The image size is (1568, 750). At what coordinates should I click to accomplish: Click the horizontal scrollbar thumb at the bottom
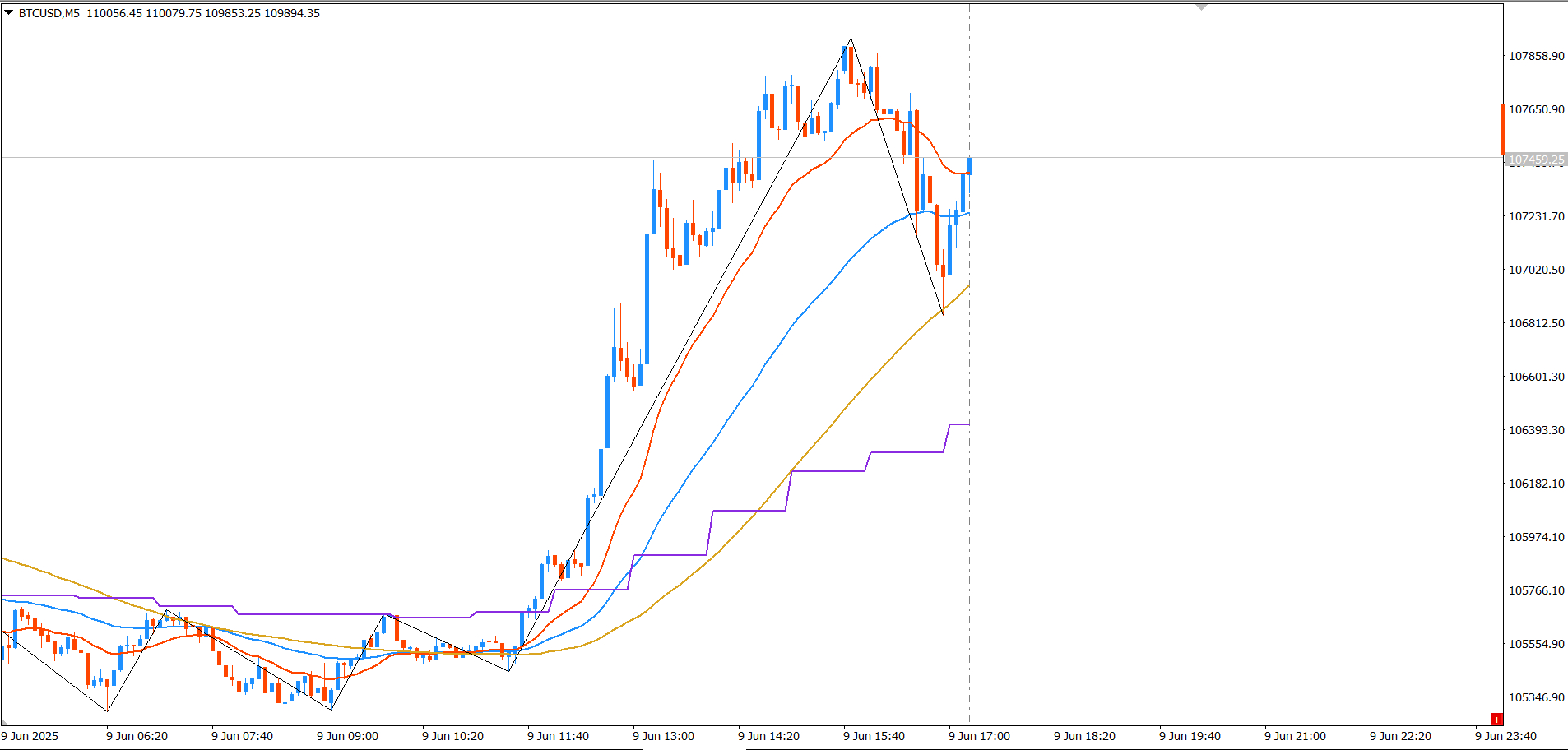click(694, 748)
